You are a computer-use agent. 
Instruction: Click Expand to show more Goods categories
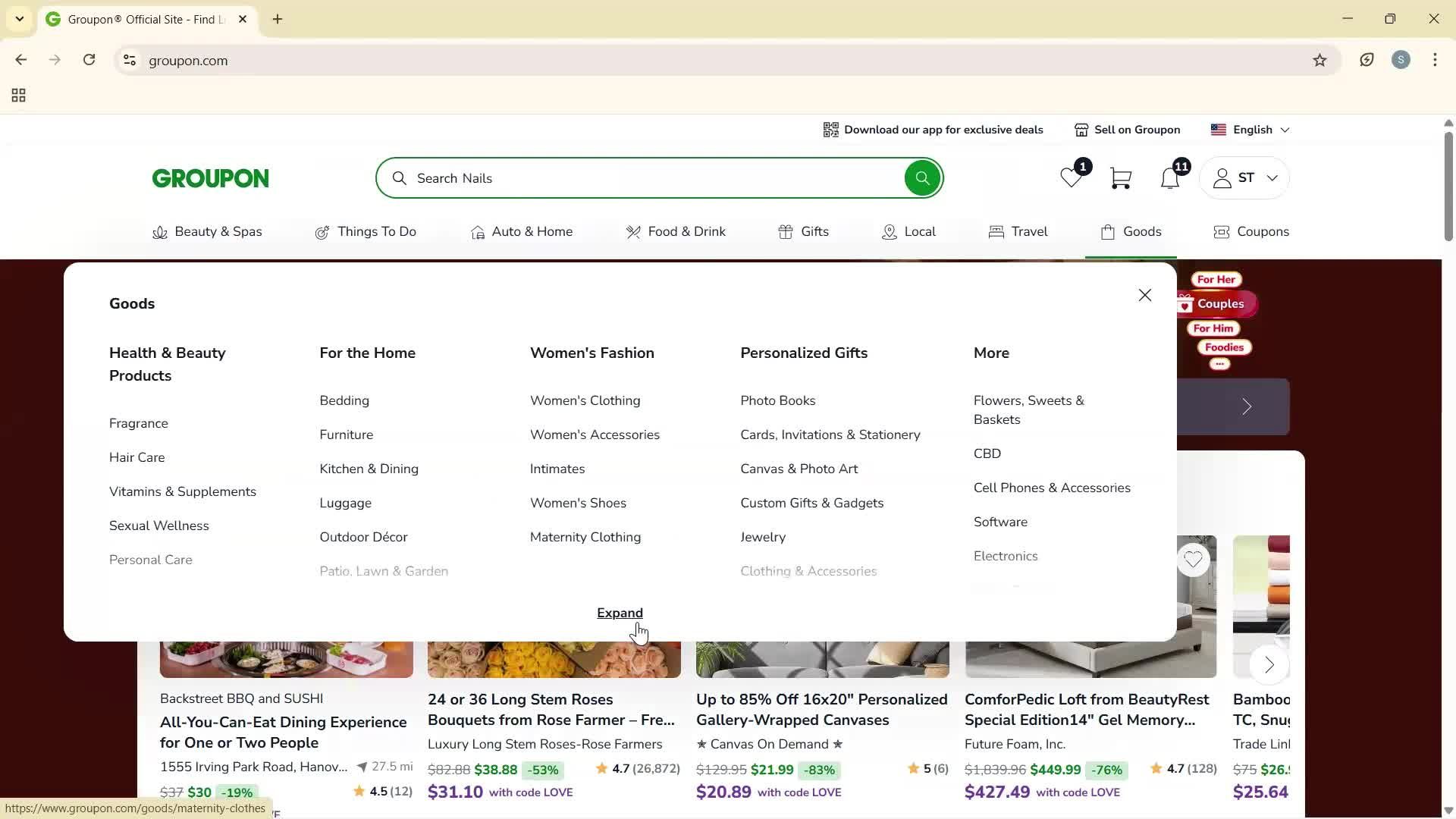[620, 613]
